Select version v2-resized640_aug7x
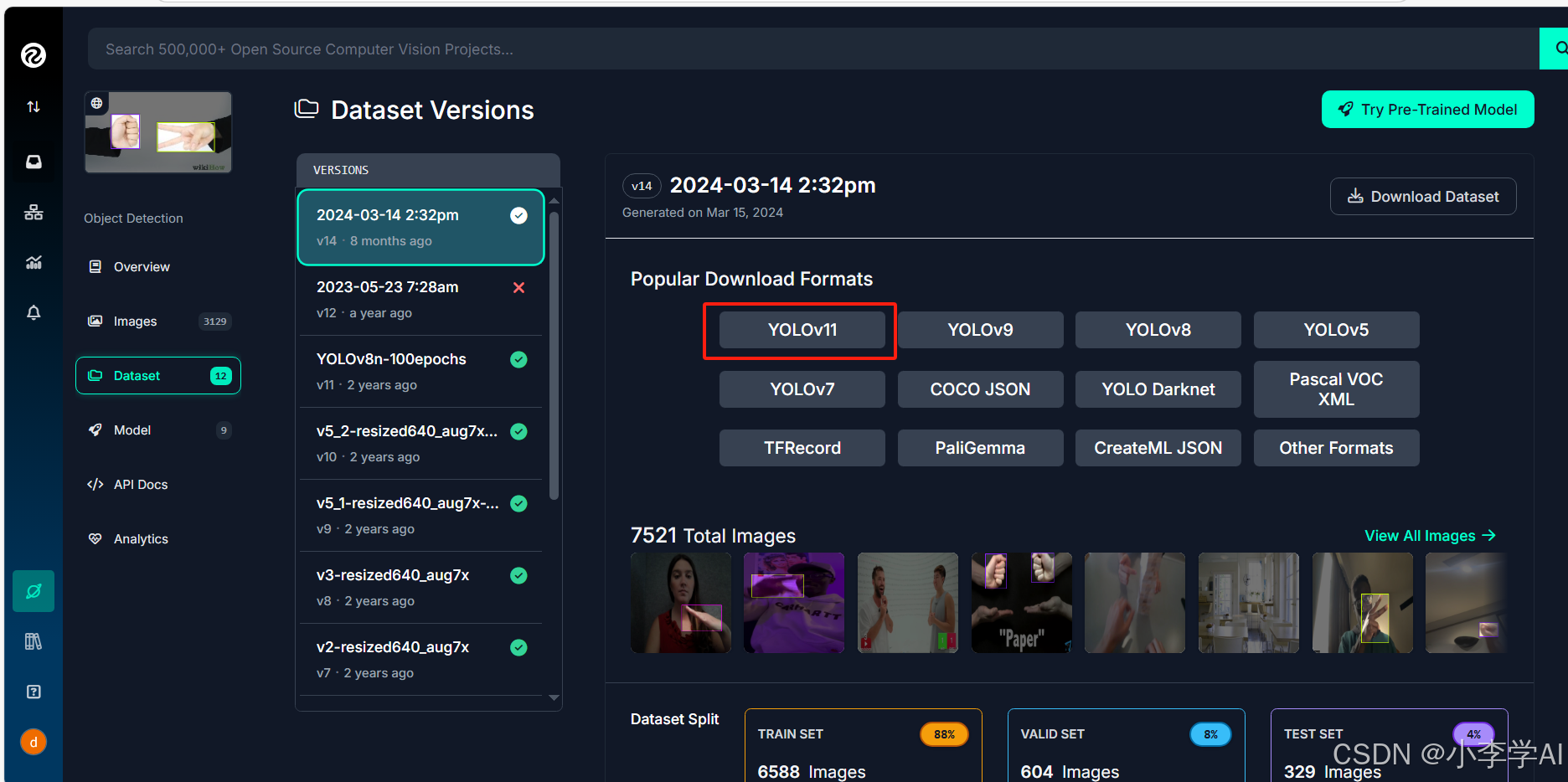Image resolution: width=1568 pixels, height=782 pixels. (x=421, y=660)
